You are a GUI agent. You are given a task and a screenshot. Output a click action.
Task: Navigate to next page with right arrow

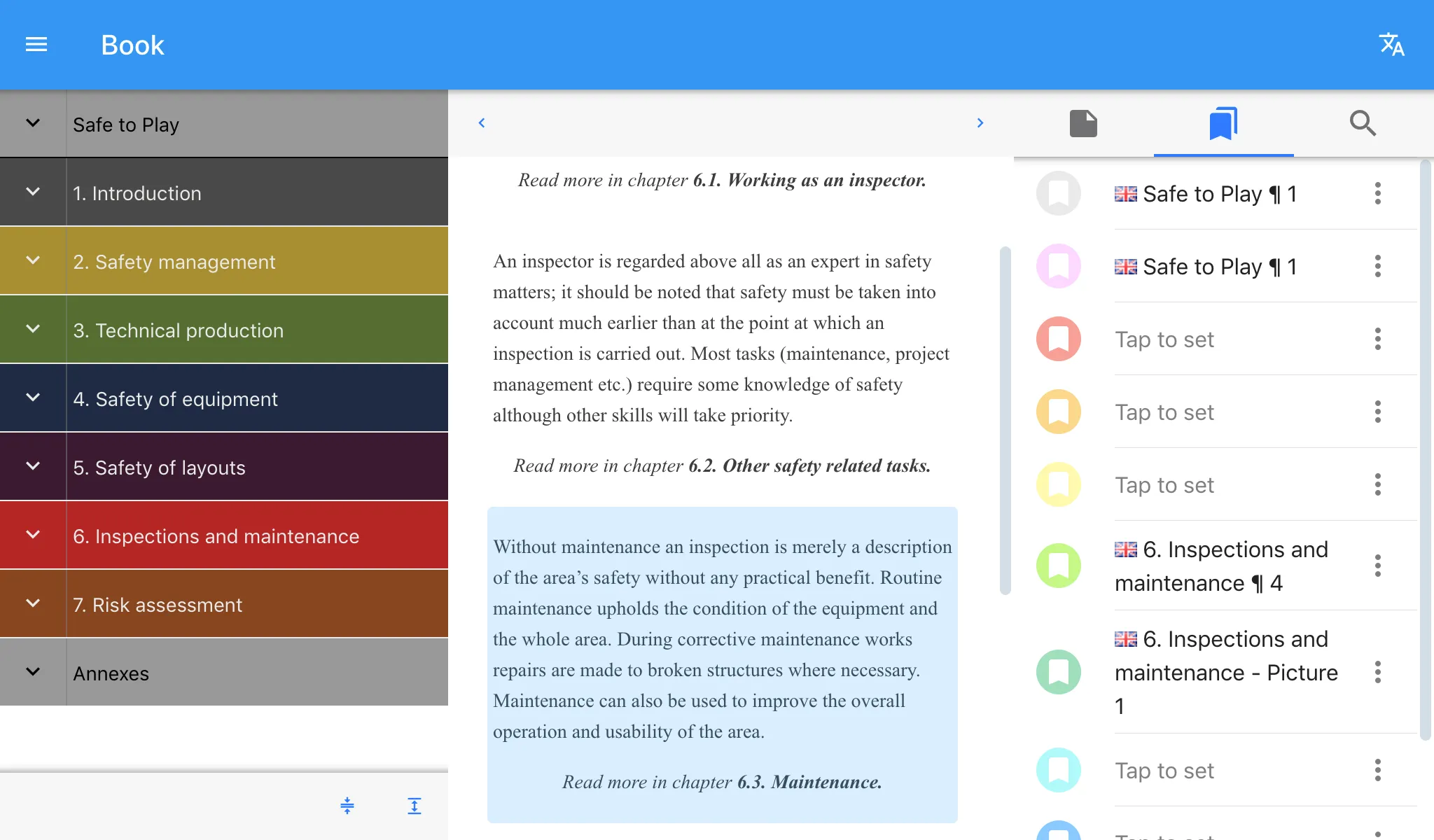point(980,122)
